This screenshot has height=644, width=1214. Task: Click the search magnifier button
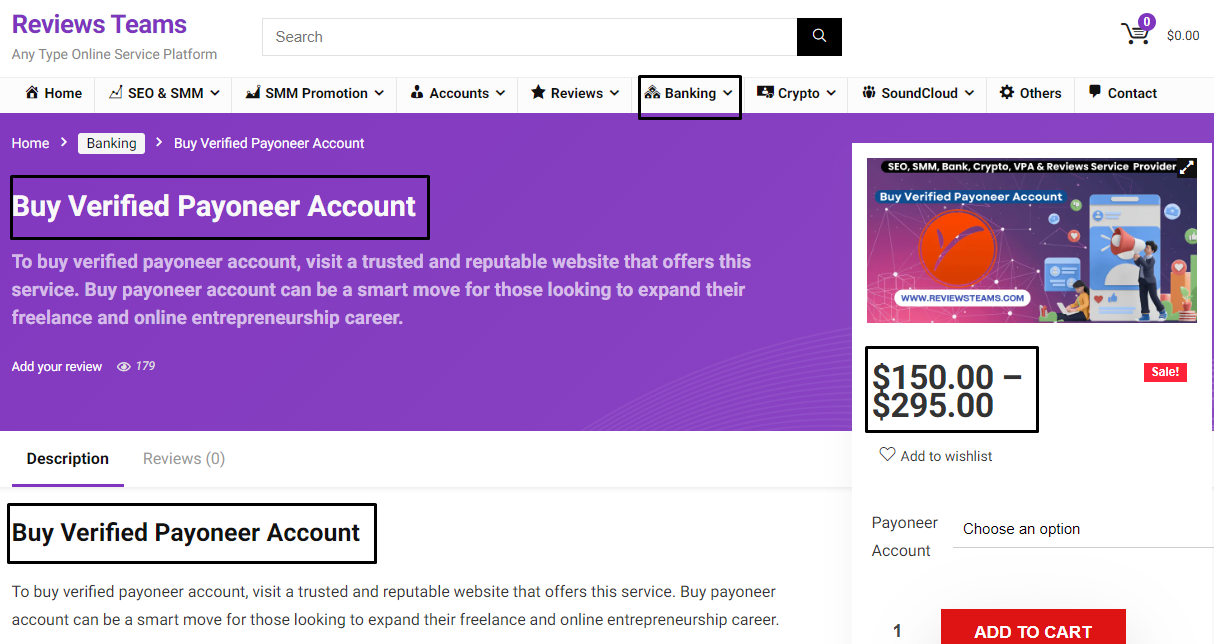(819, 37)
